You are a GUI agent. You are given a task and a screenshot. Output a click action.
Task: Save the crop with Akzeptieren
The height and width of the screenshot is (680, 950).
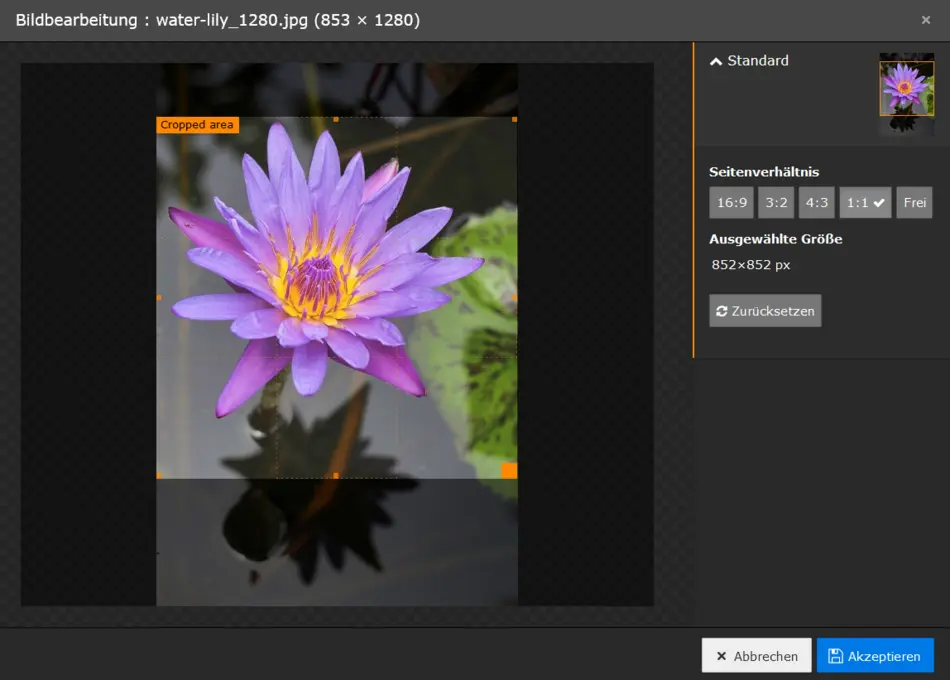pyautogui.click(x=875, y=656)
